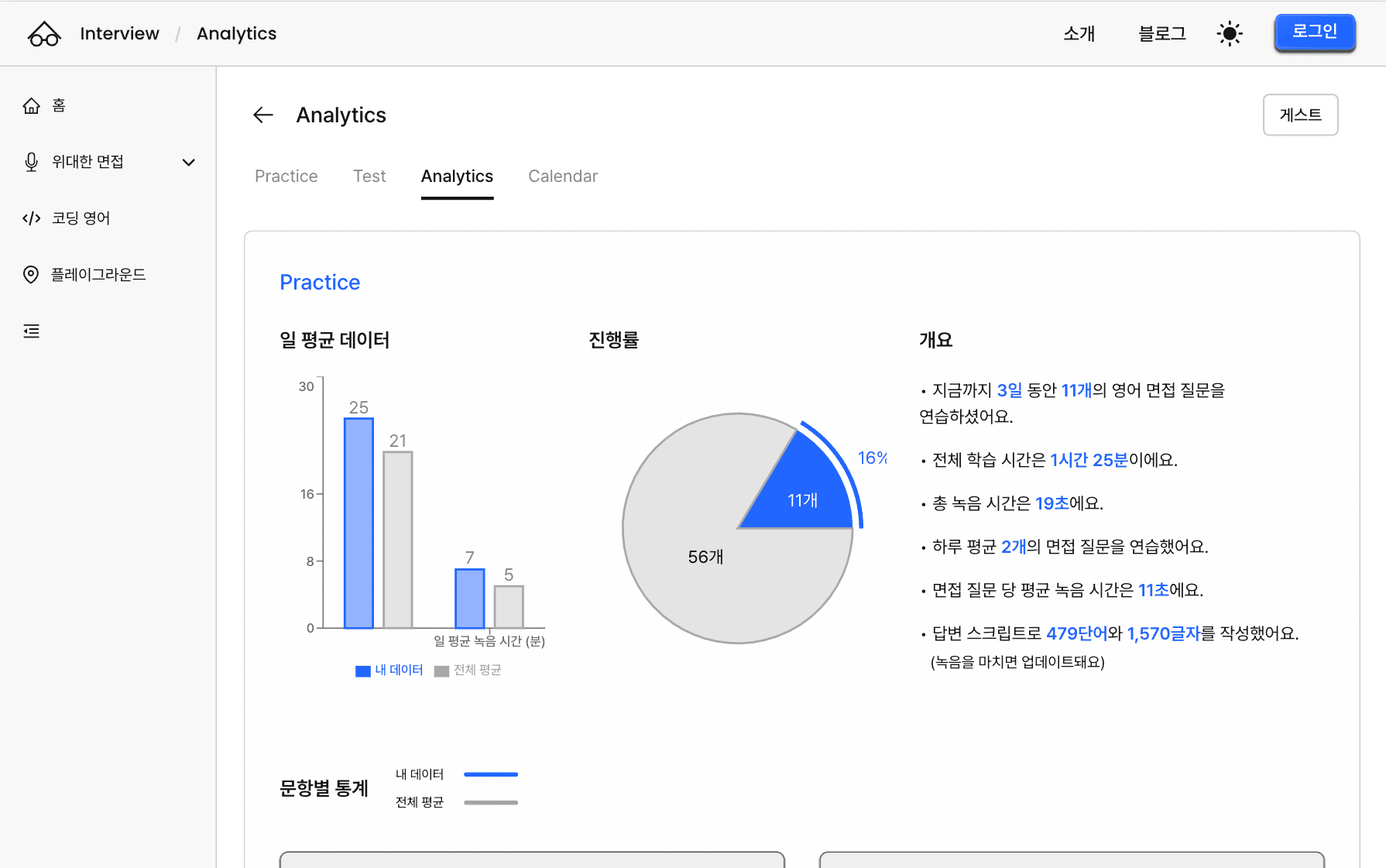The width and height of the screenshot is (1386, 868).
Task: Expand the 위대한 면접 chevron
Action: pyautogui.click(x=188, y=162)
